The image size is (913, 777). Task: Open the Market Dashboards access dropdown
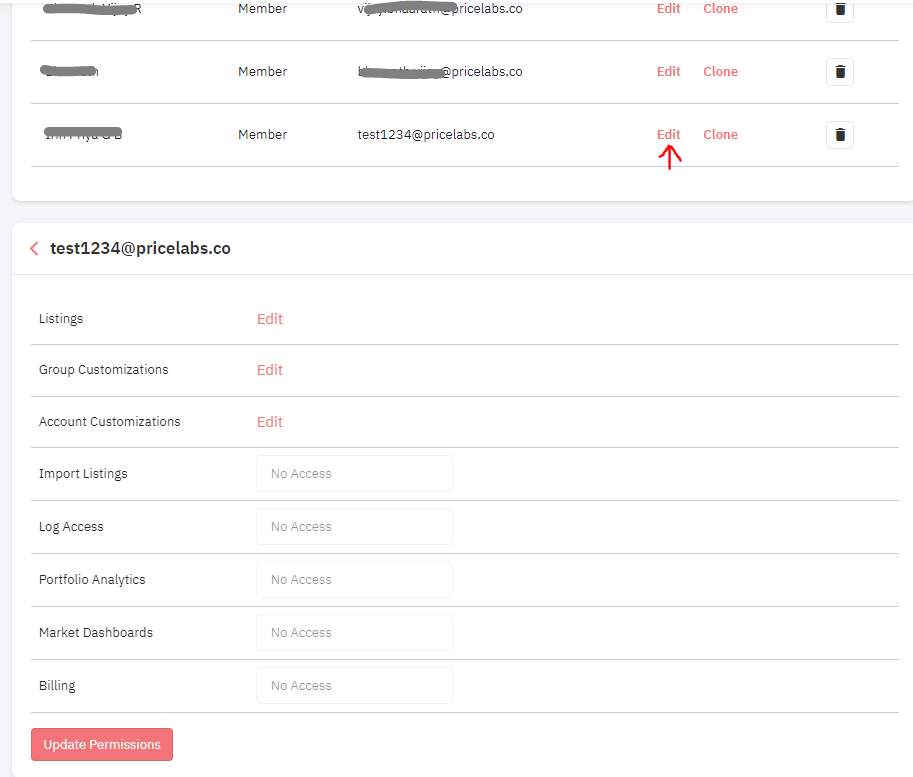pos(354,633)
